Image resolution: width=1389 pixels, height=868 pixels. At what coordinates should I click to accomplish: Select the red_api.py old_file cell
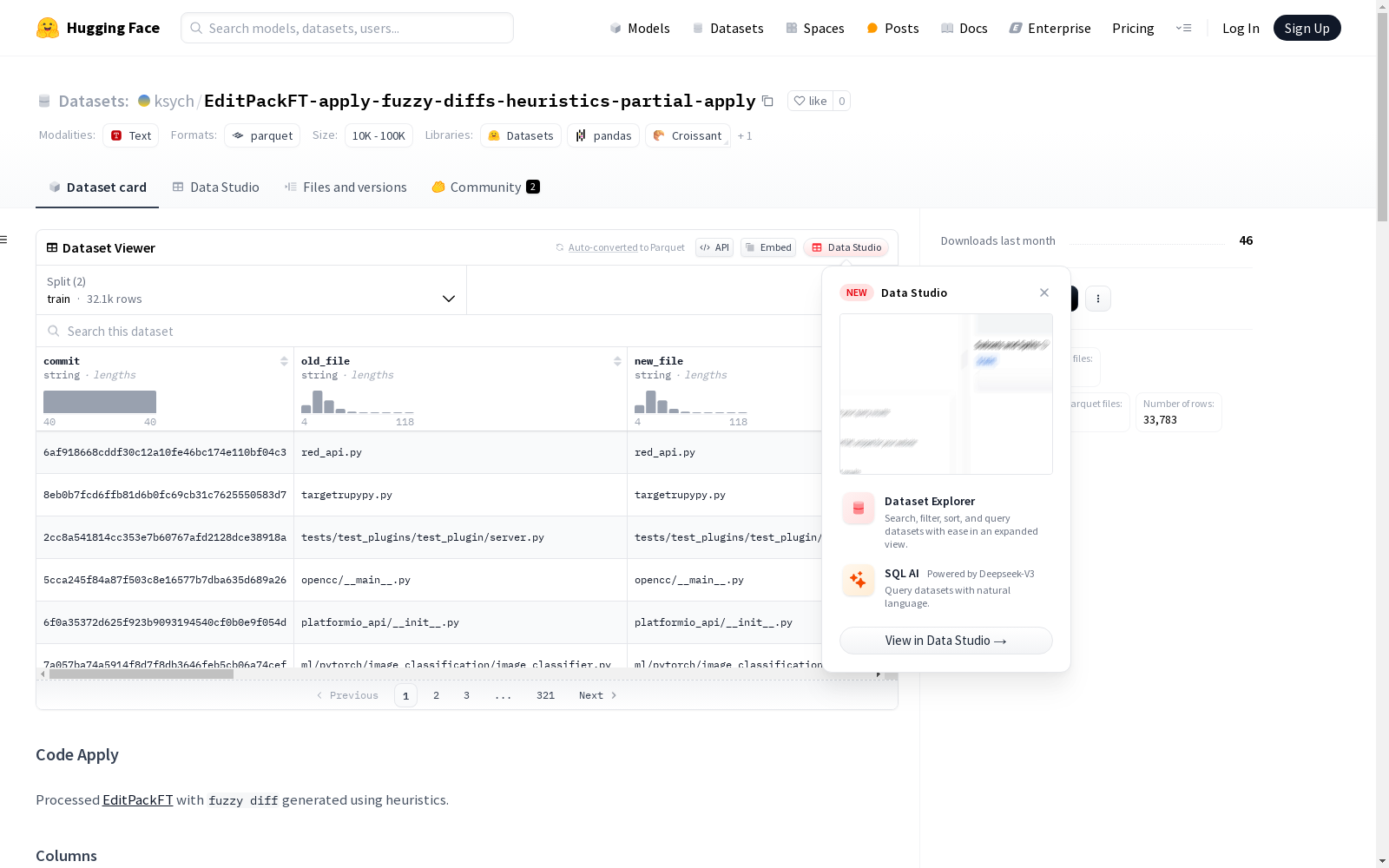click(x=460, y=452)
